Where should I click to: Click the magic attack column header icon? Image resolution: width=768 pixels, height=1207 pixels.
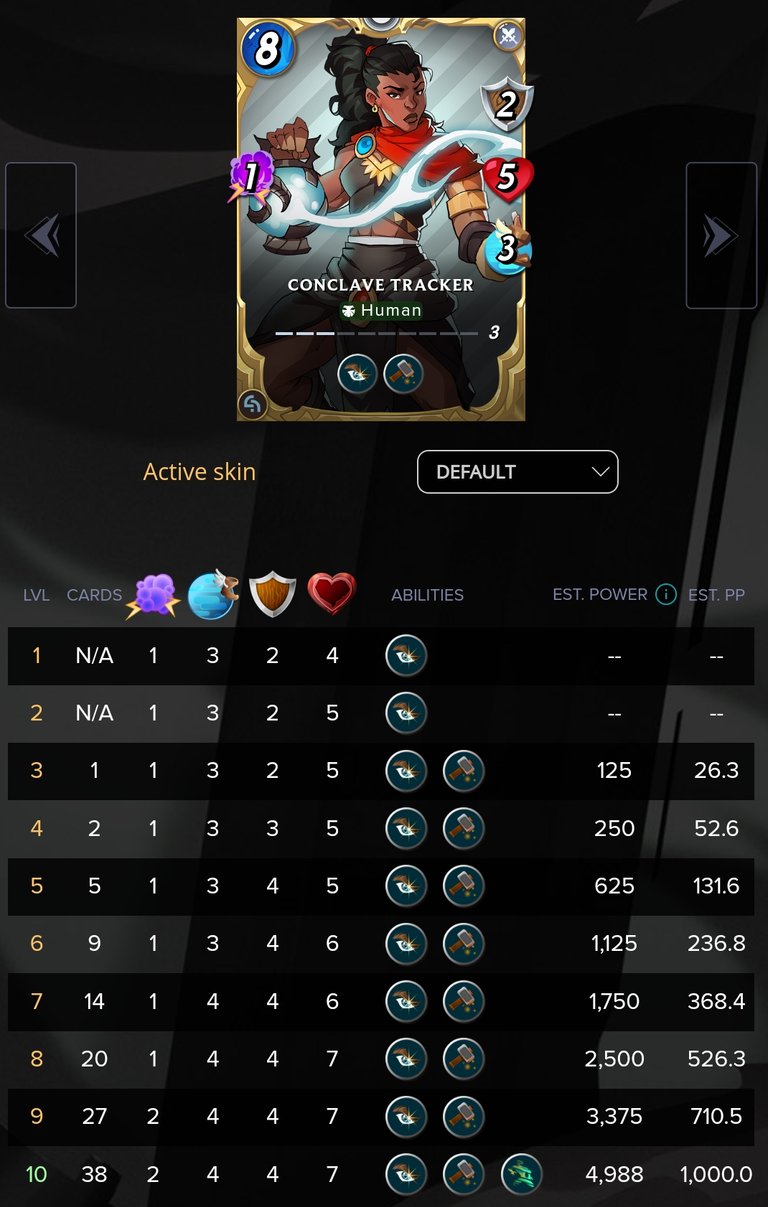click(152, 595)
